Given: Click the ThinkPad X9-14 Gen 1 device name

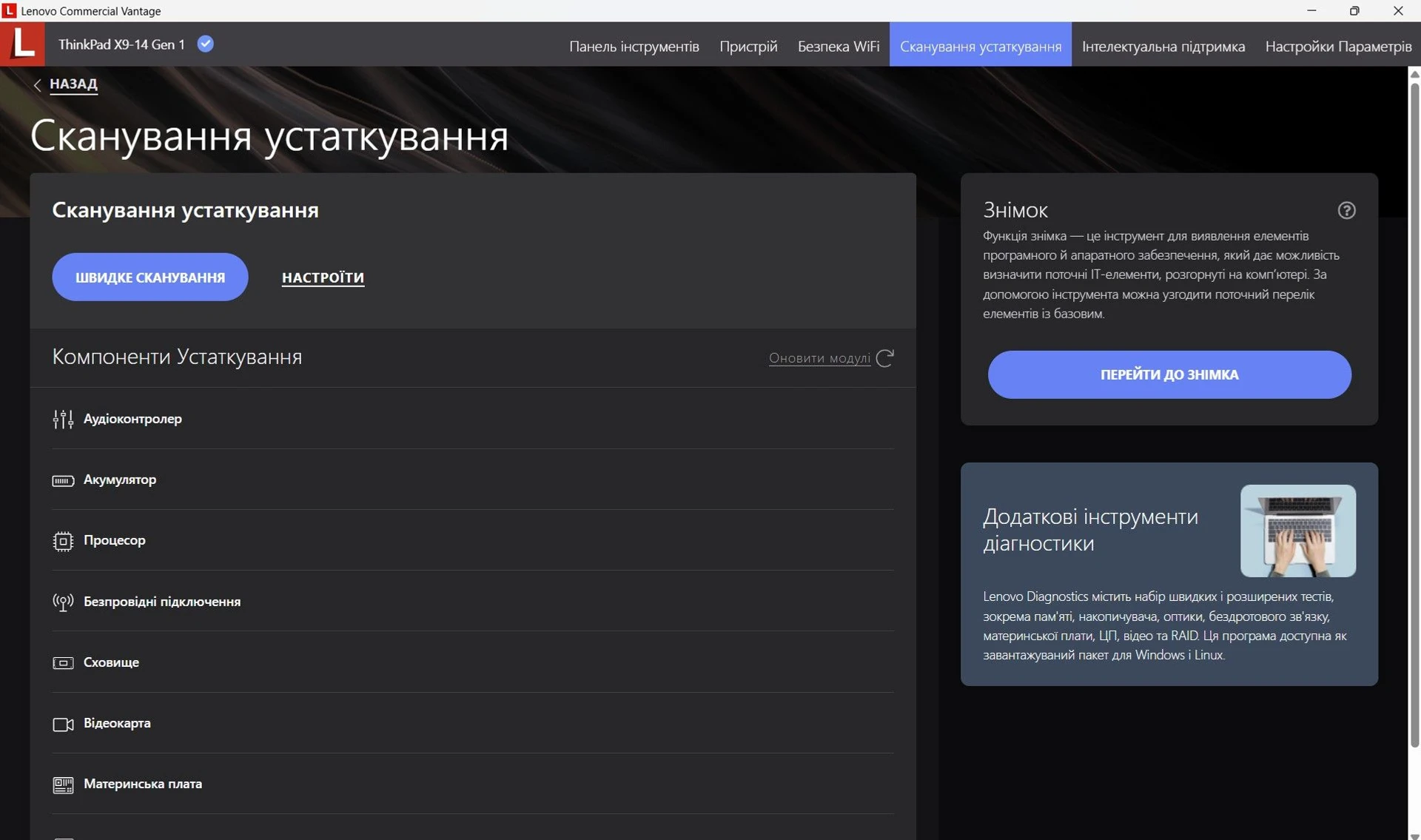Looking at the screenshot, I should (x=121, y=44).
